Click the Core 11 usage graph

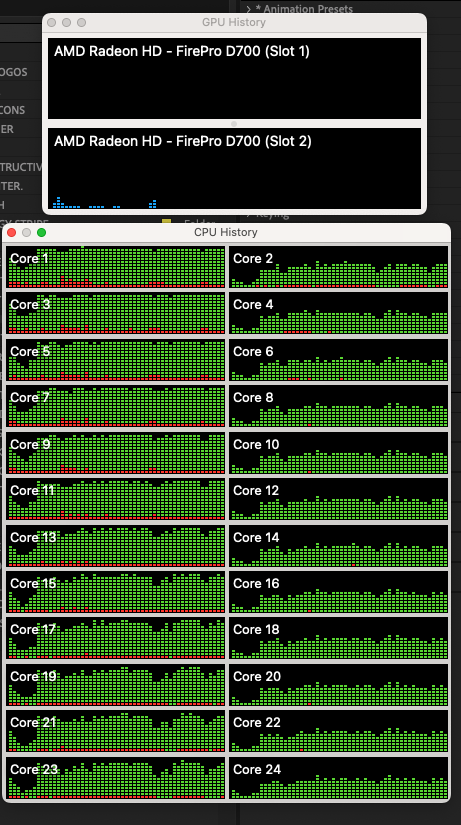click(115, 499)
